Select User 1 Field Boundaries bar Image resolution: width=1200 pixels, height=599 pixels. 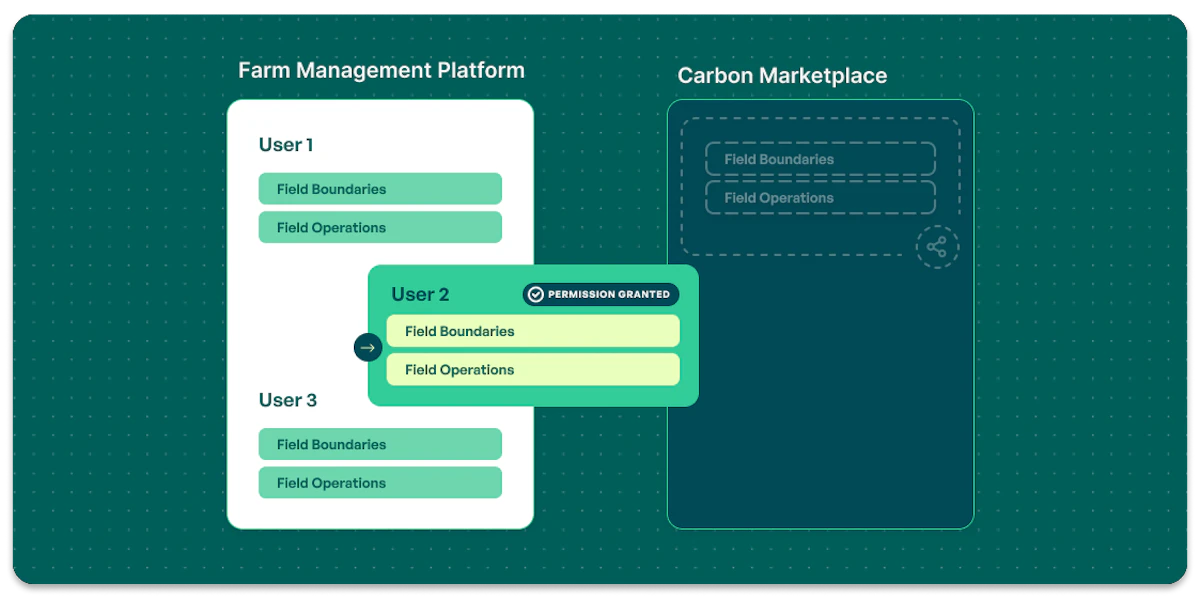click(x=380, y=189)
